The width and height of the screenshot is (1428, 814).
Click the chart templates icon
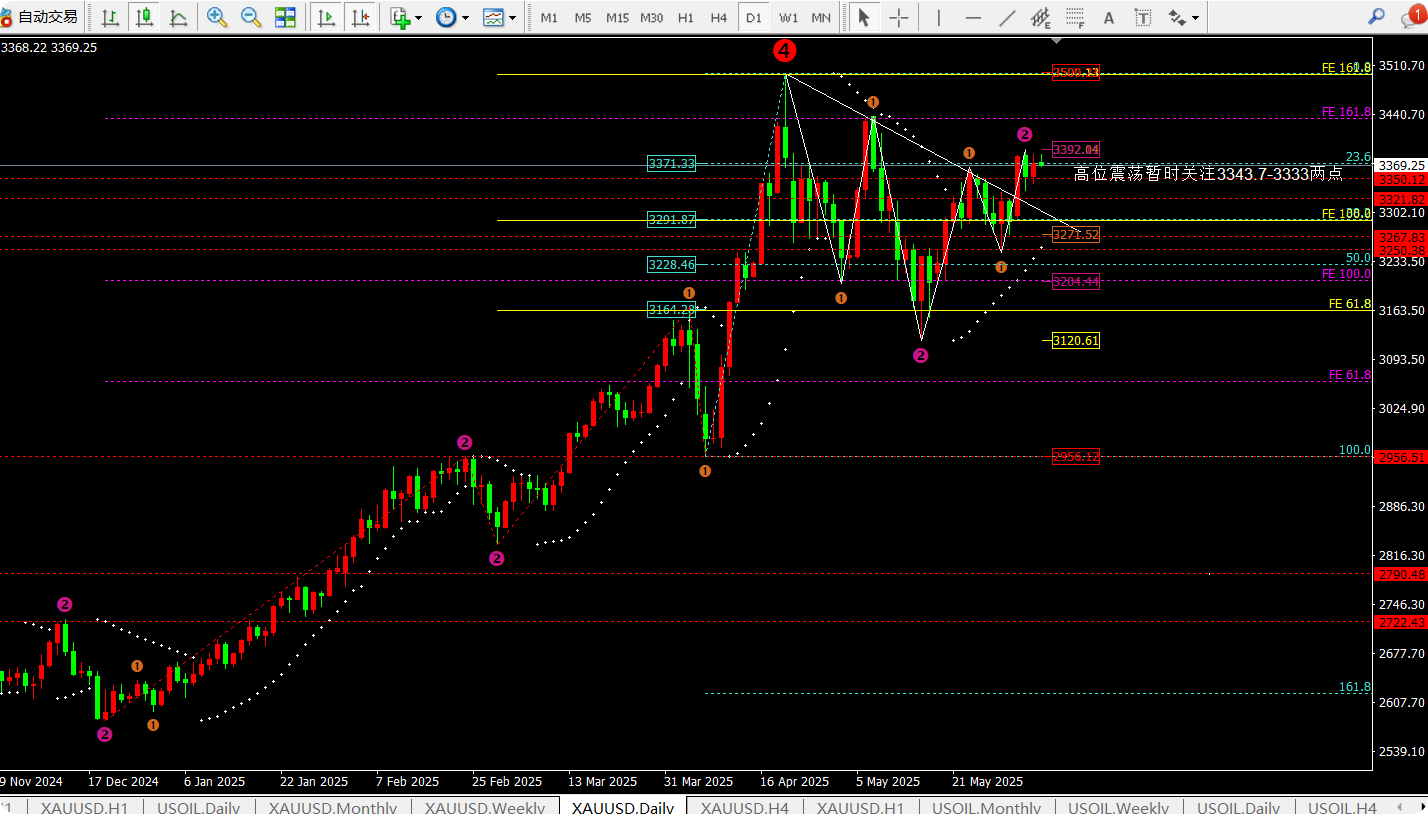pos(493,17)
